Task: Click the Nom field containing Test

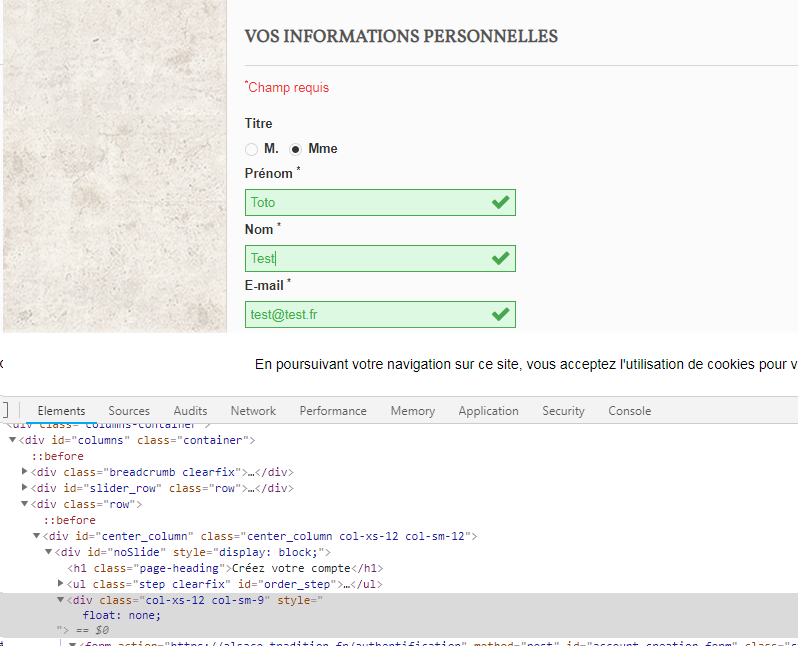Action: [380, 259]
